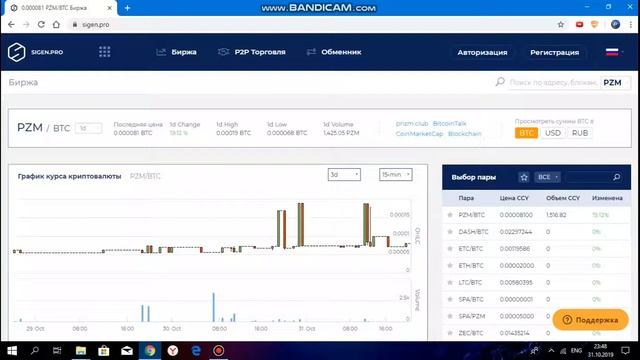Open the 15-min interval dropdown
Viewport: 640px width, 360px height.
click(396, 175)
